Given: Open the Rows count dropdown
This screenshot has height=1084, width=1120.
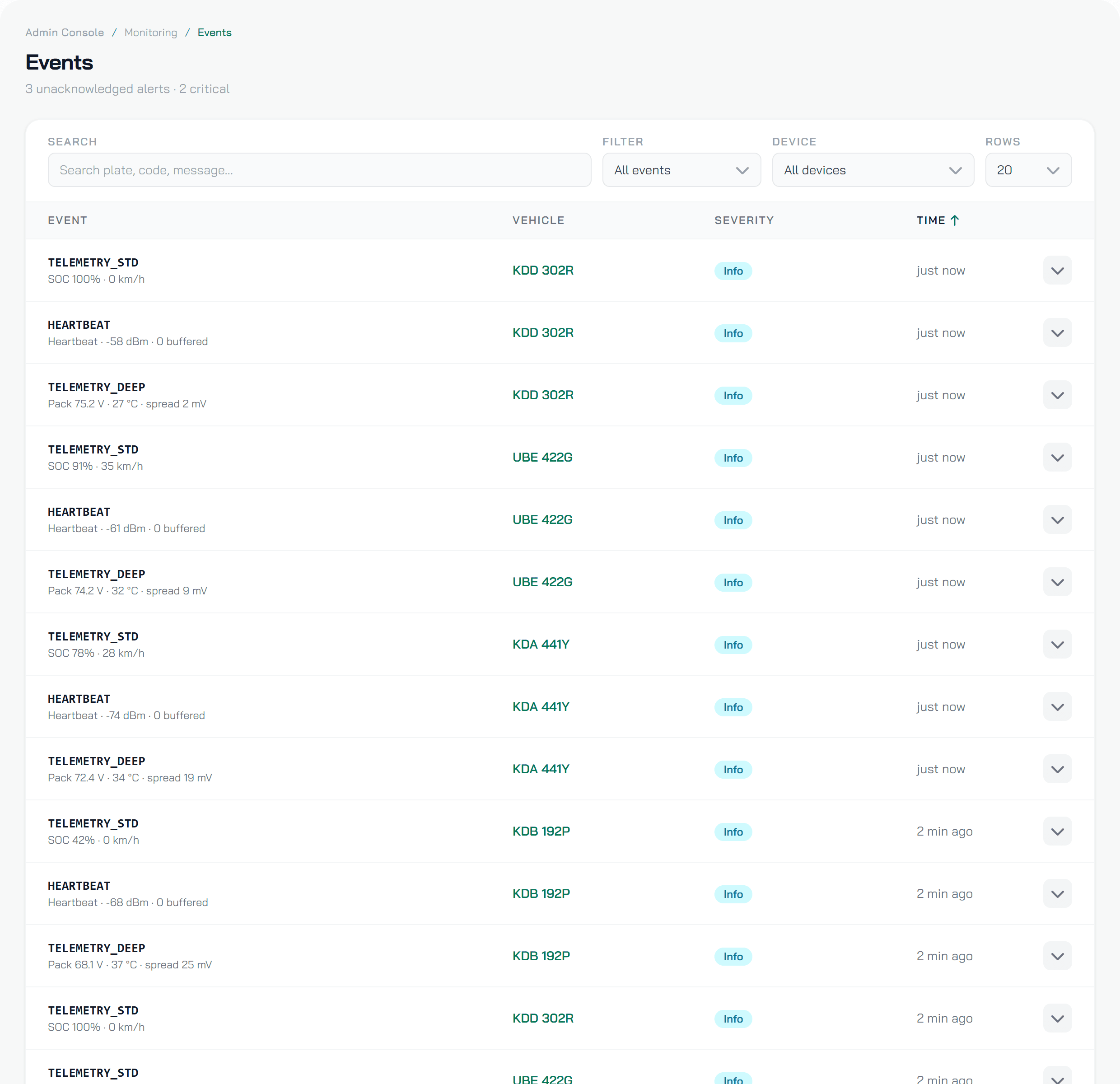Looking at the screenshot, I should [x=1028, y=170].
